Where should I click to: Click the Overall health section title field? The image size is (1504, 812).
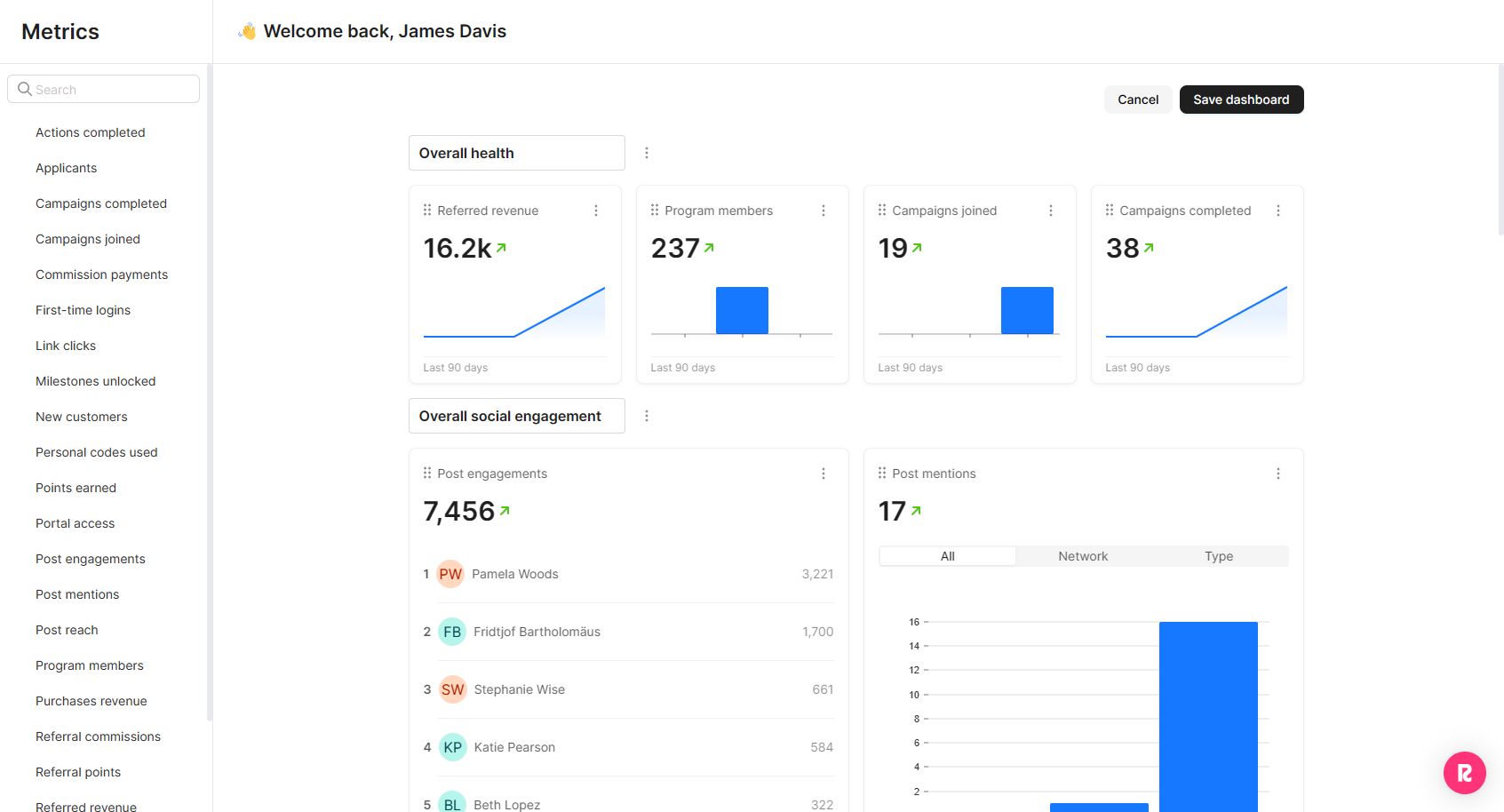[516, 153]
